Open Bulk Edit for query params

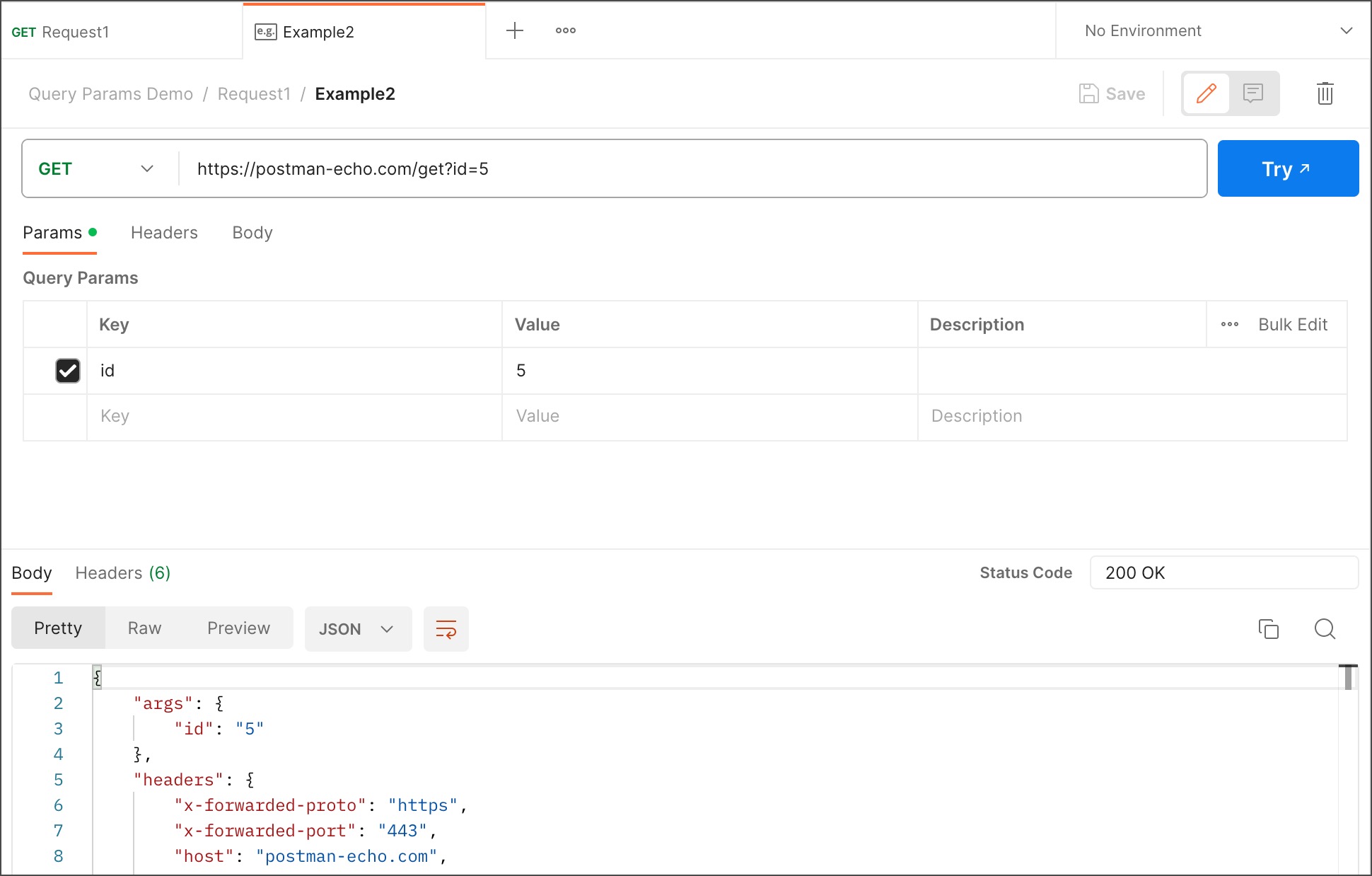coord(1292,324)
